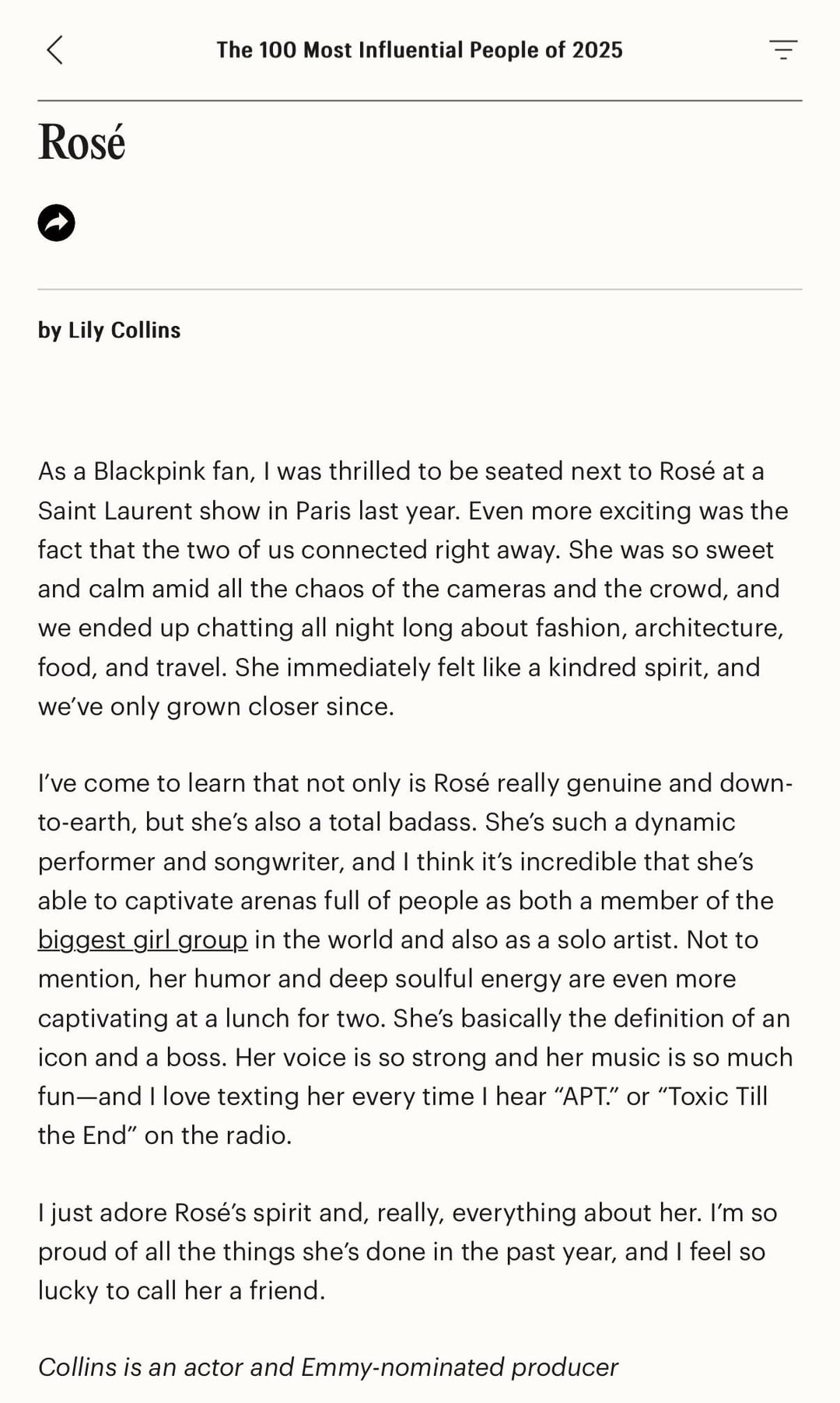840x1403 pixels.
Task: Tap the phrase 'lunch for two' in the text
Action: coord(305,1018)
